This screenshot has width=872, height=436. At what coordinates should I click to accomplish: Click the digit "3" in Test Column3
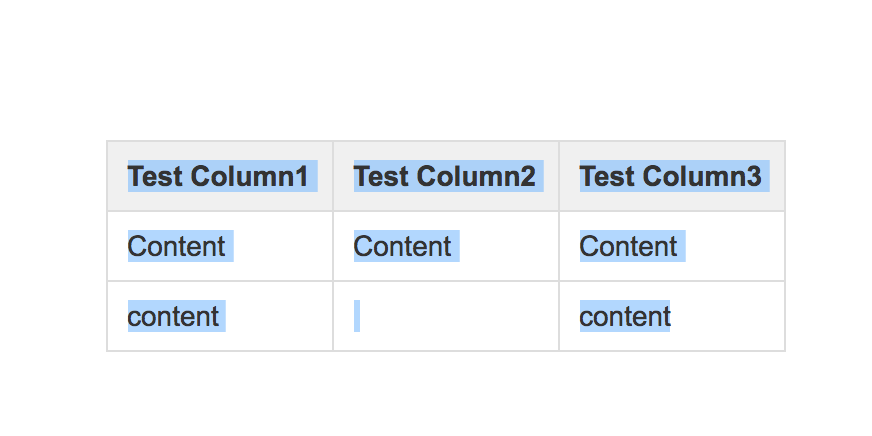coord(753,176)
